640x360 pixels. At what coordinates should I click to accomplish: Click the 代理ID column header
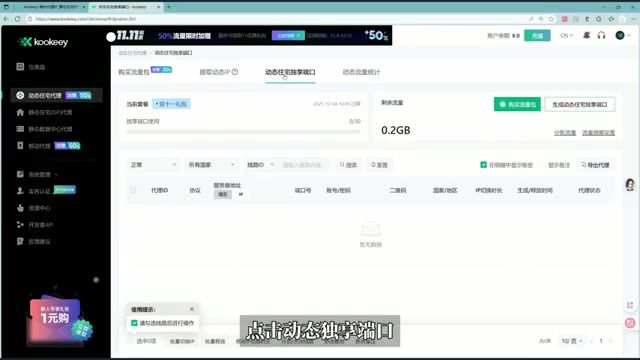pyautogui.click(x=160, y=190)
